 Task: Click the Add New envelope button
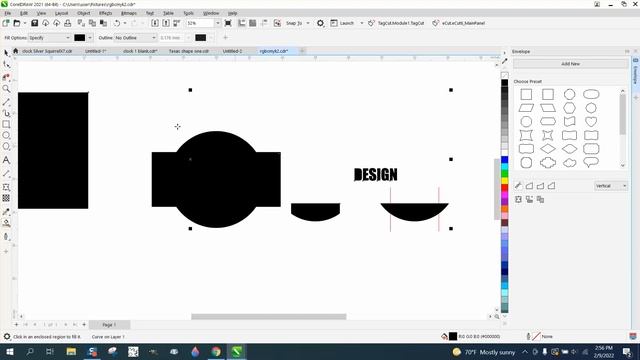570,64
